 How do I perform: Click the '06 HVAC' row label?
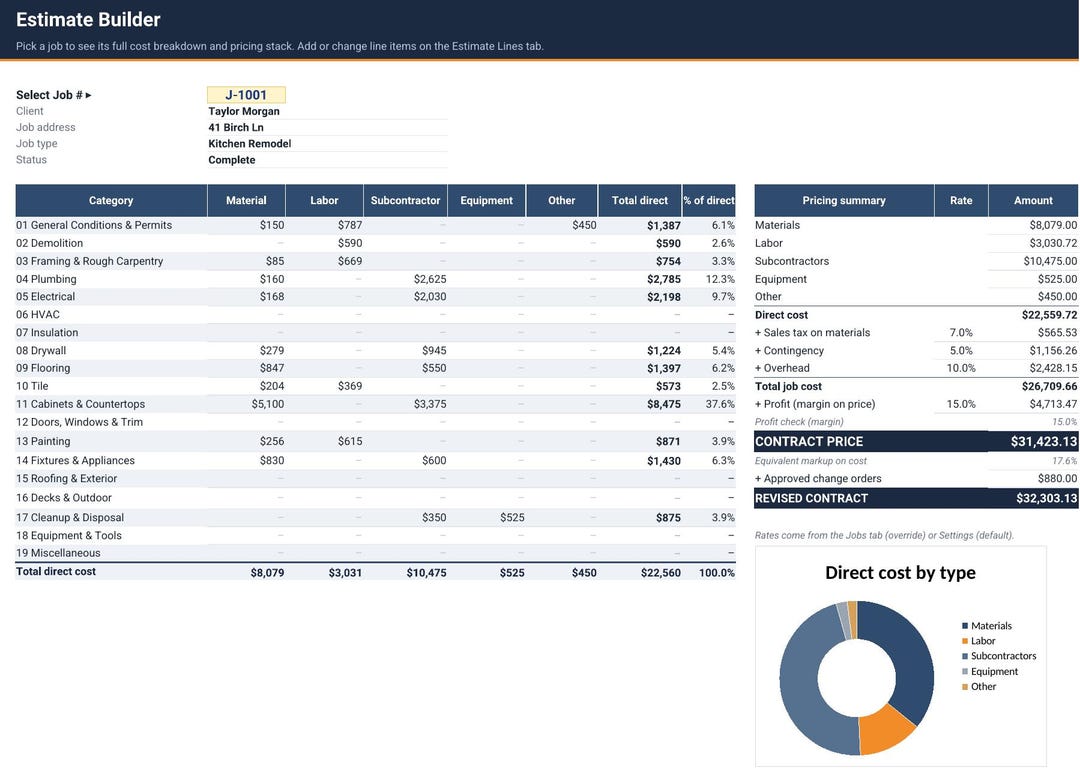pyautogui.click(x=38, y=314)
